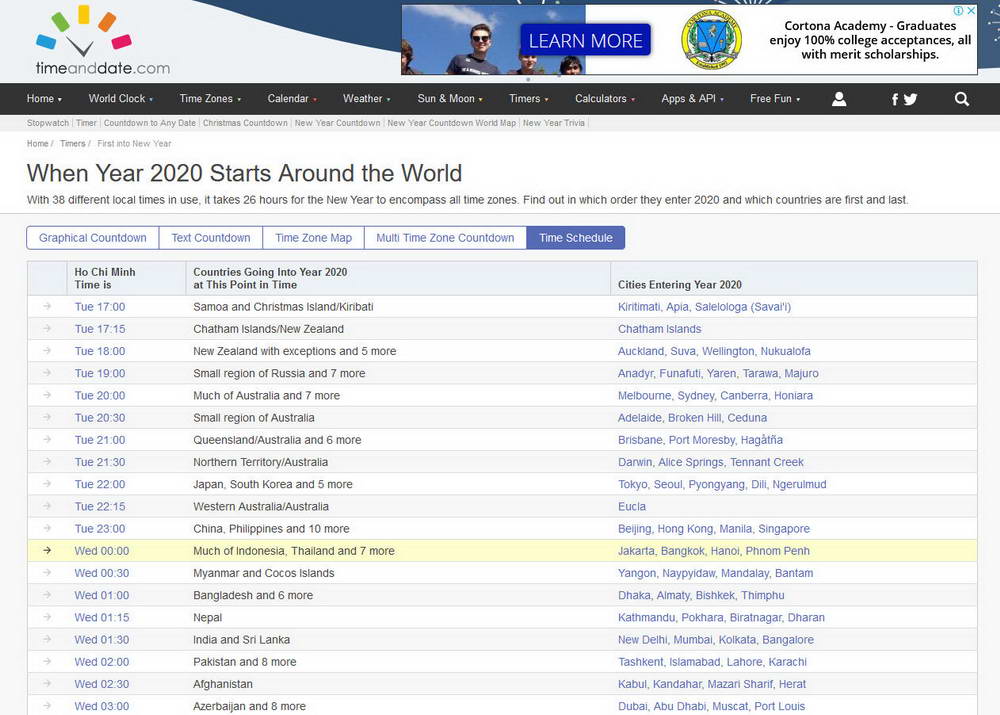Close the ad with X icon

[x=970, y=11]
